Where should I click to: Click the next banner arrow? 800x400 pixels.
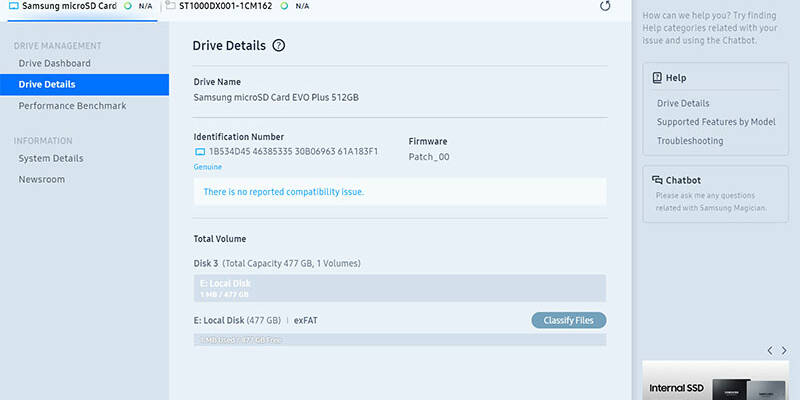pos(784,351)
